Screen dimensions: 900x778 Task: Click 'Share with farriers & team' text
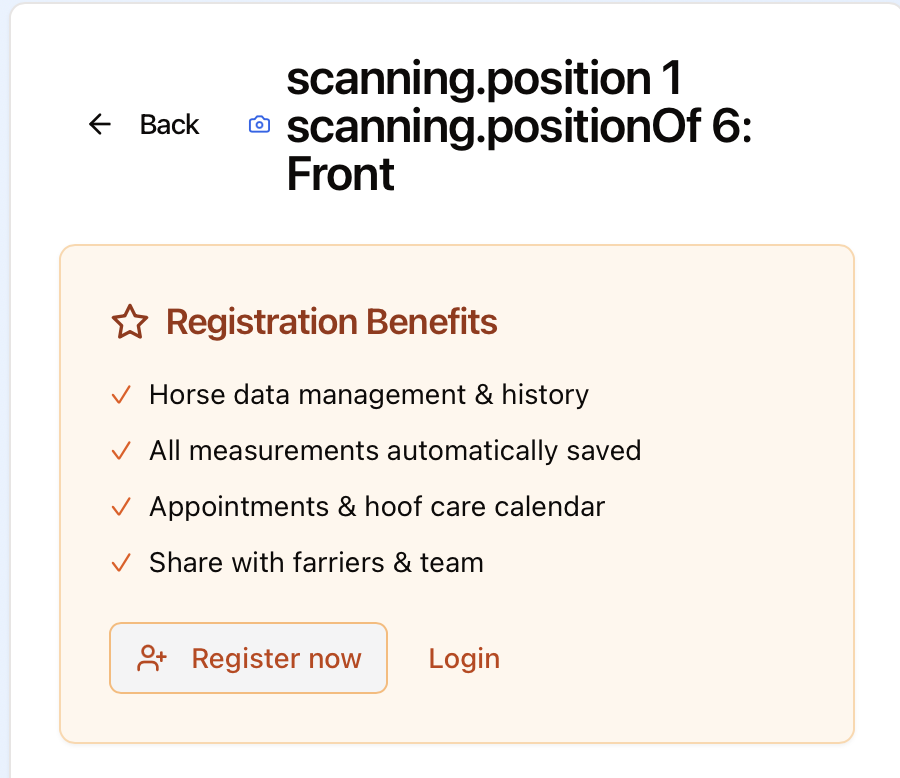pos(316,563)
